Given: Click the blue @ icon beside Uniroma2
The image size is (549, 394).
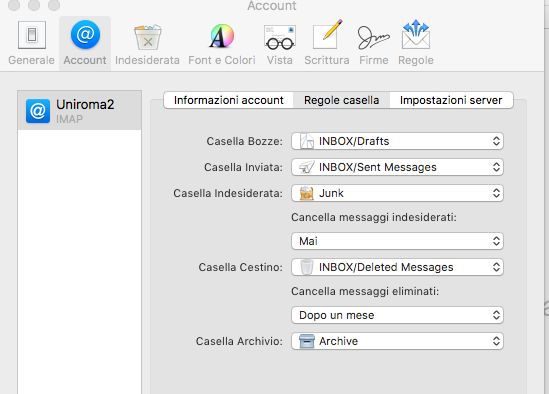Looking at the screenshot, I should coord(38,111).
